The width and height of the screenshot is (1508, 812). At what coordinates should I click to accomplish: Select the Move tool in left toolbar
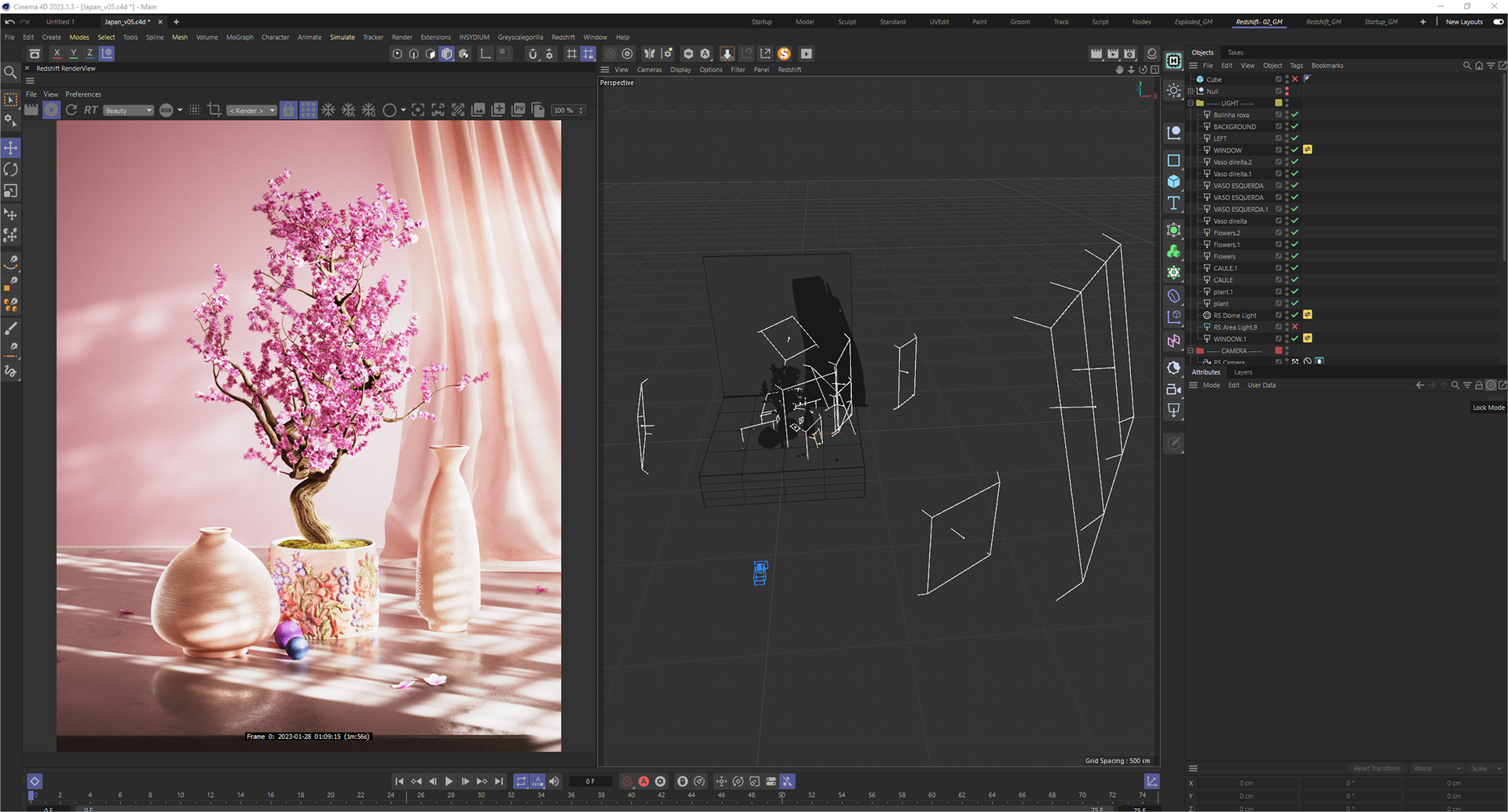click(11, 148)
